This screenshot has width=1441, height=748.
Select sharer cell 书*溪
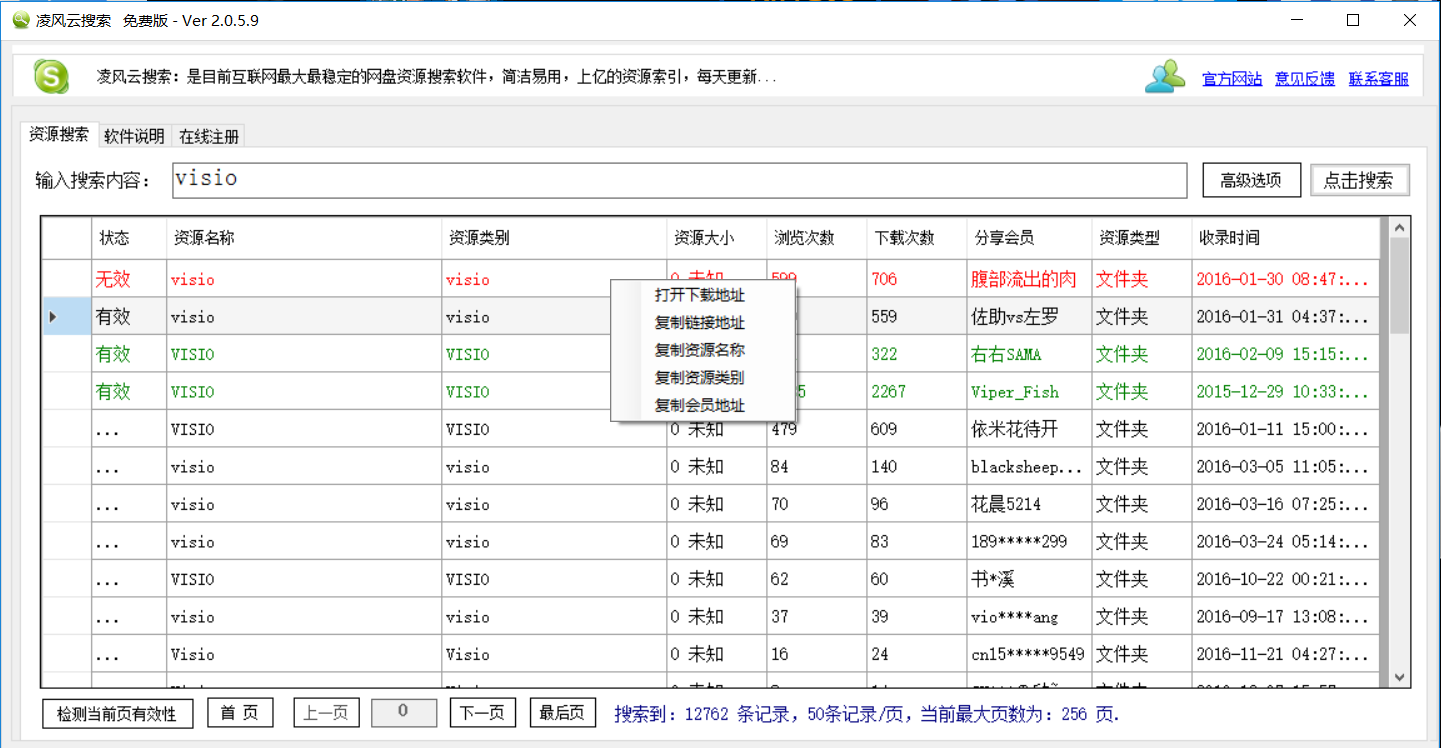[1029, 579]
